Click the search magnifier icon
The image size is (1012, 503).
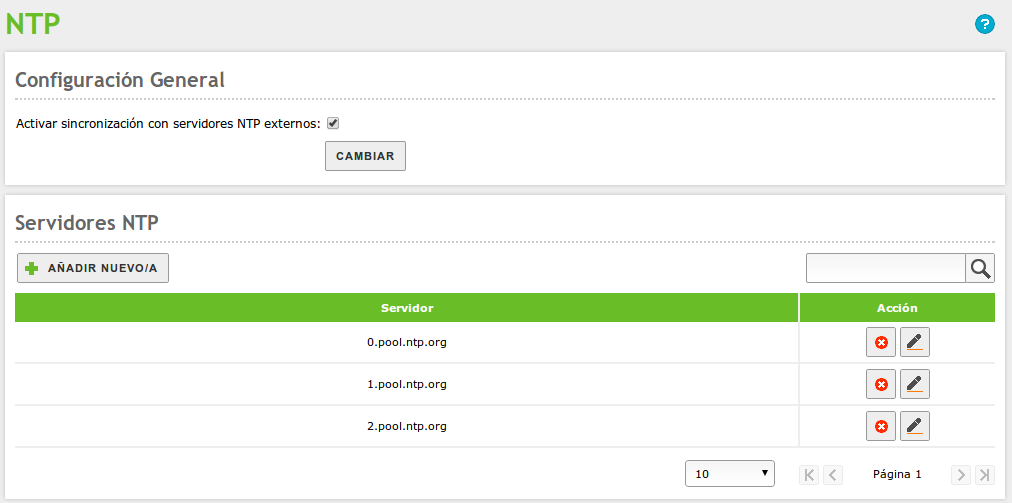tap(980, 268)
